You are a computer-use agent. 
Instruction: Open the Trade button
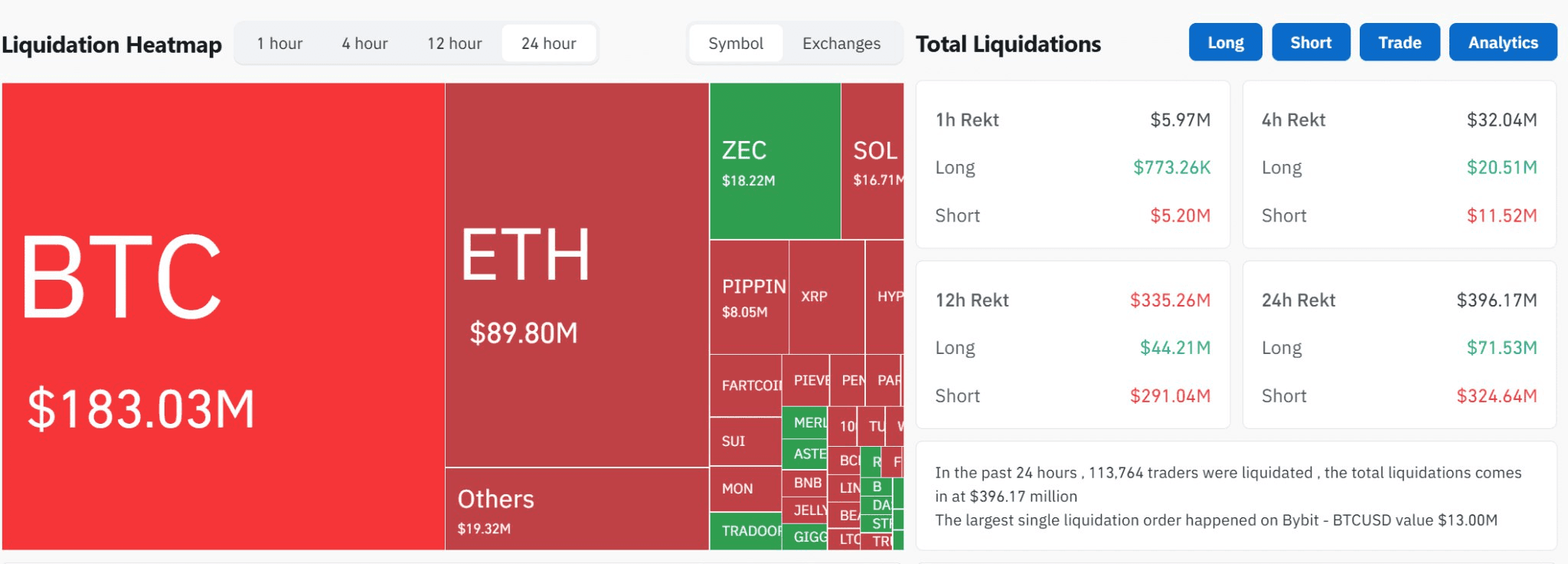[1400, 42]
